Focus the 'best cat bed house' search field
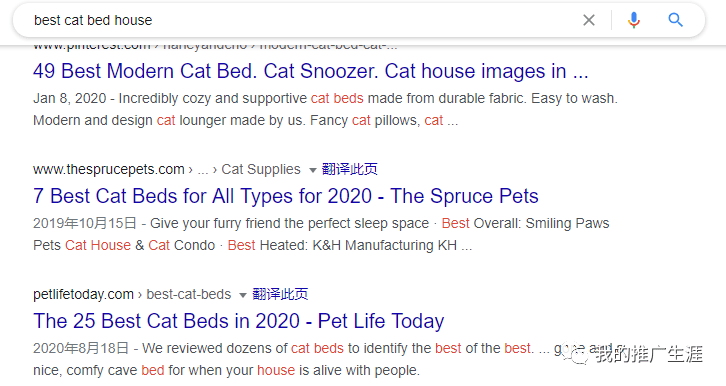This screenshot has width=726, height=386. pyautogui.click(x=301, y=20)
